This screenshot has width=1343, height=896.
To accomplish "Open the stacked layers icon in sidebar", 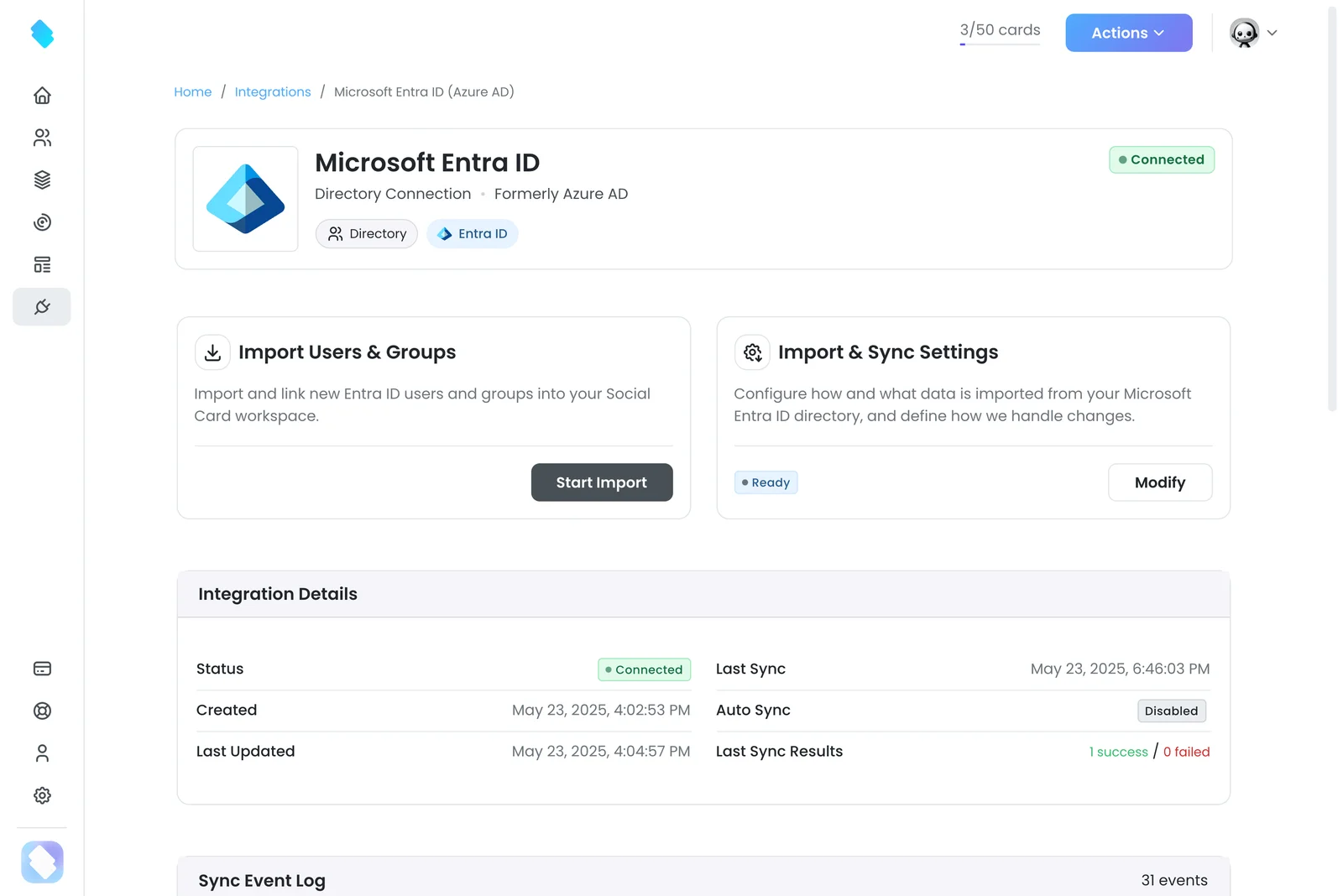I will coord(42,180).
